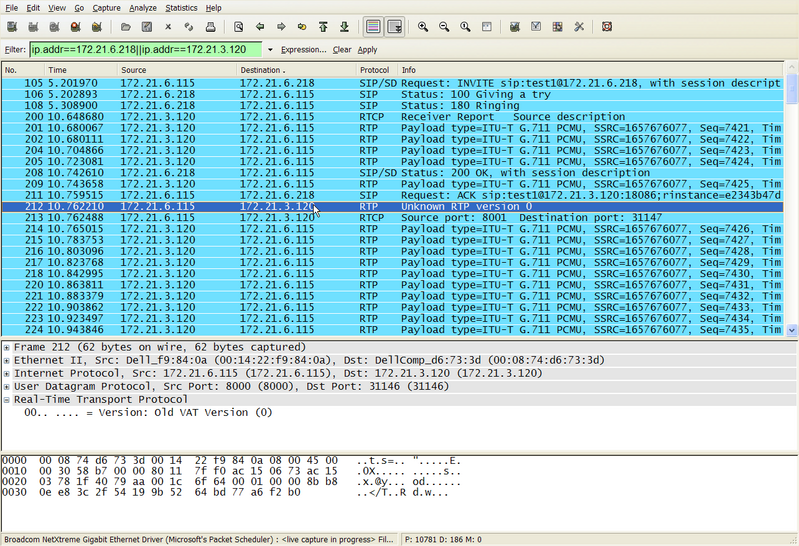The width and height of the screenshot is (799, 546).
Task: Stop the running live capture
Action: click(x=76, y=27)
